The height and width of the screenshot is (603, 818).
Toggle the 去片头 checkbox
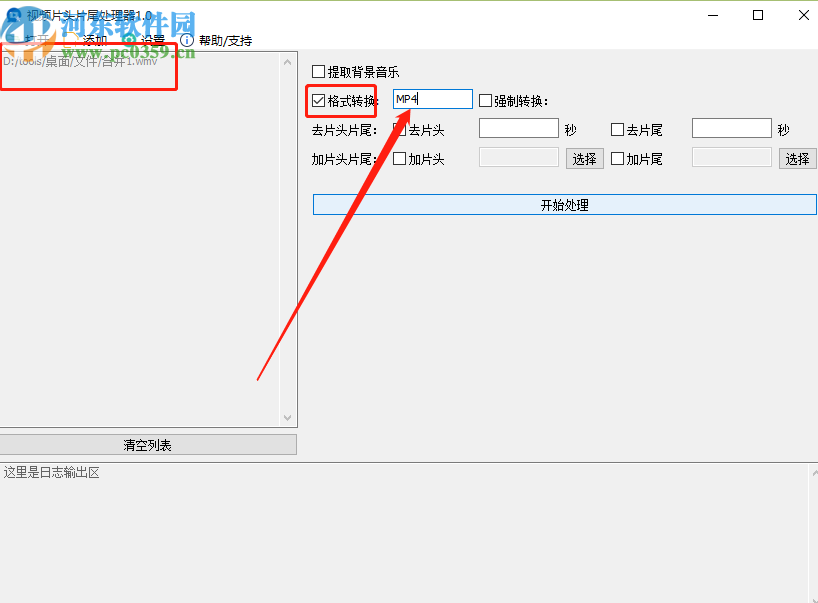pyautogui.click(x=400, y=129)
